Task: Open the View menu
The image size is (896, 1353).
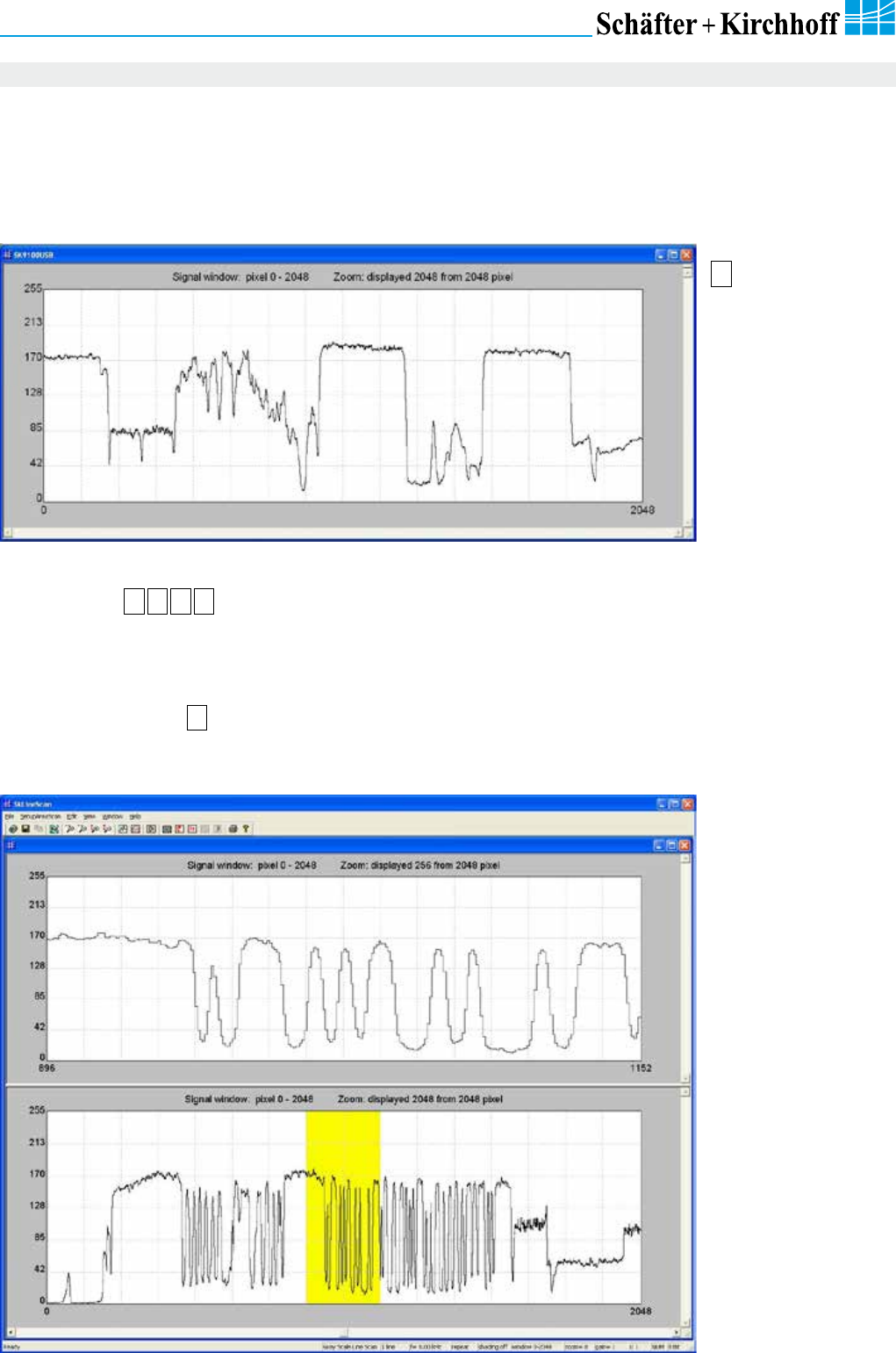Action: (90, 817)
